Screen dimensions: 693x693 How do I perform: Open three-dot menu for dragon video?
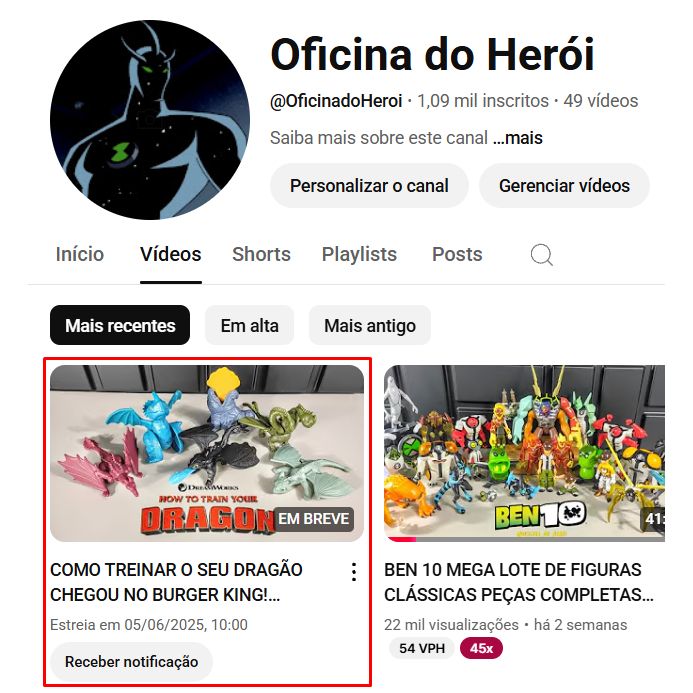(x=354, y=572)
